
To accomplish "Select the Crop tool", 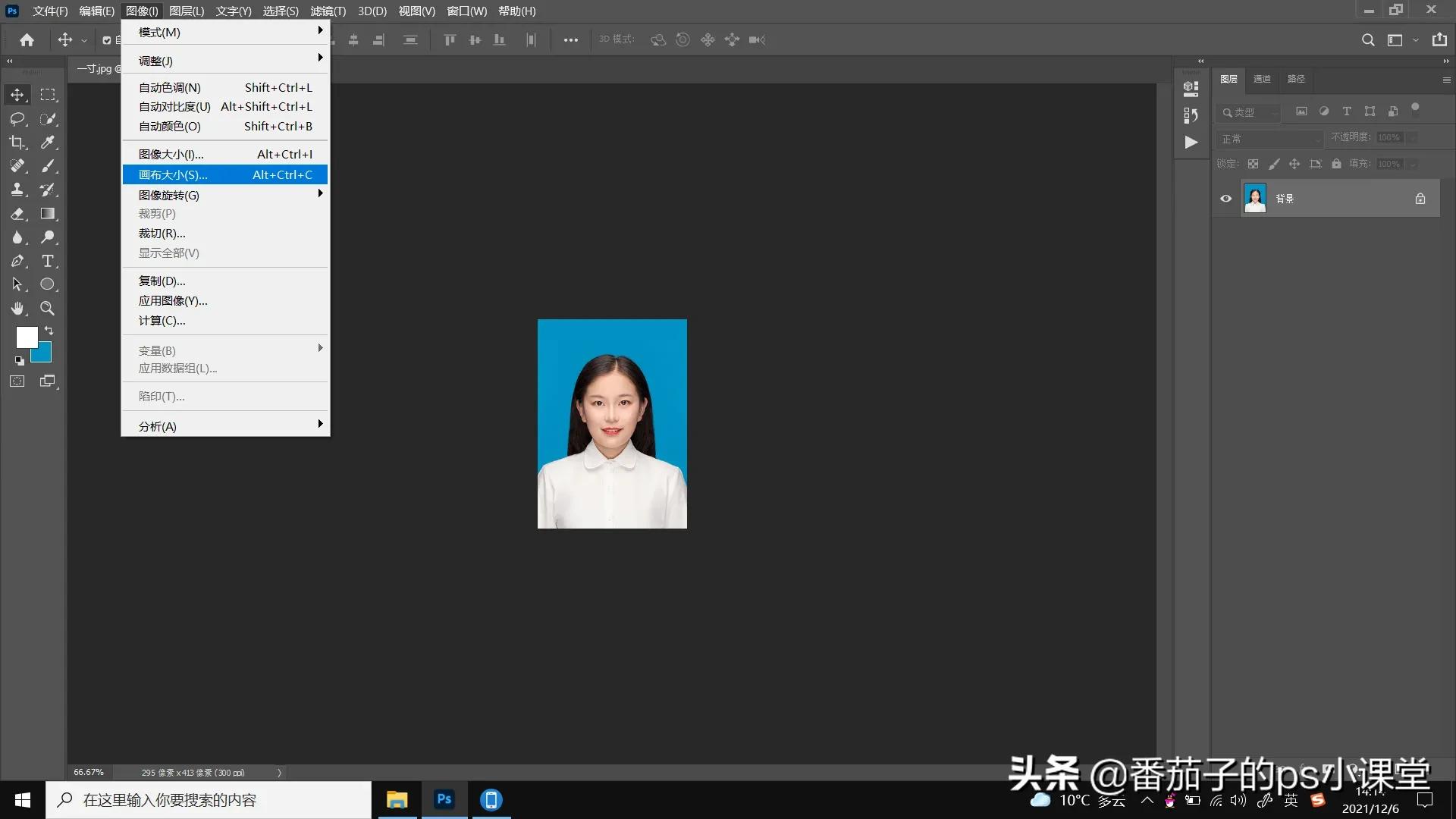I will (17, 142).
